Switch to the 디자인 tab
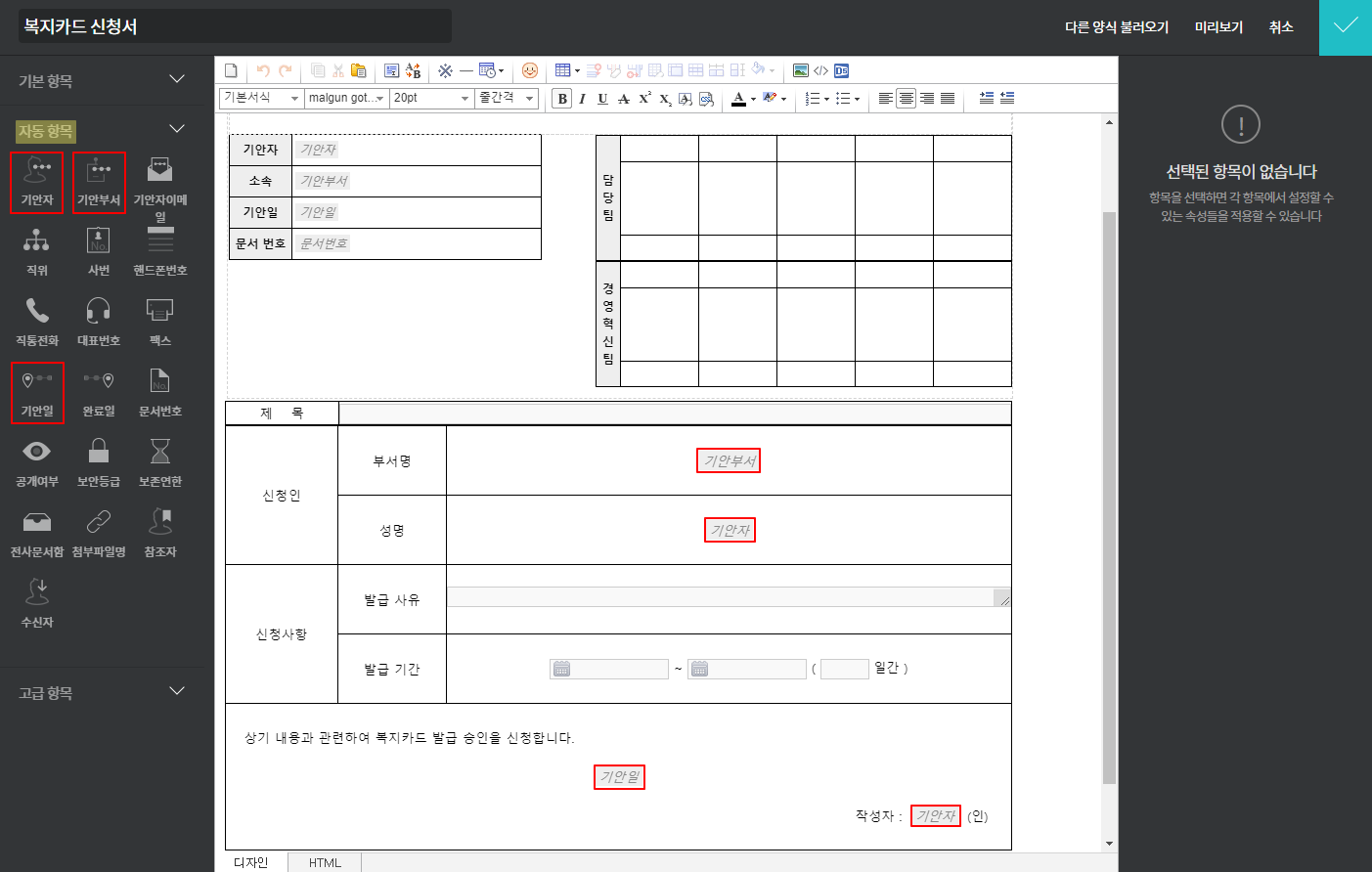The height and width of the screenshot is (872, 1372). 251,862
